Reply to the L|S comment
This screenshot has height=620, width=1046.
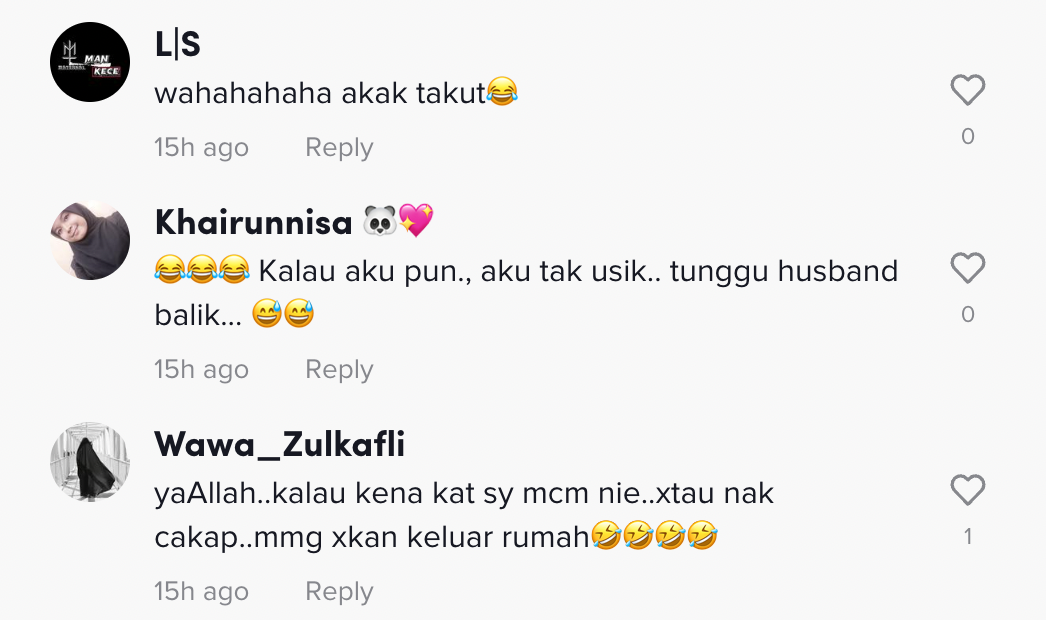339,147
